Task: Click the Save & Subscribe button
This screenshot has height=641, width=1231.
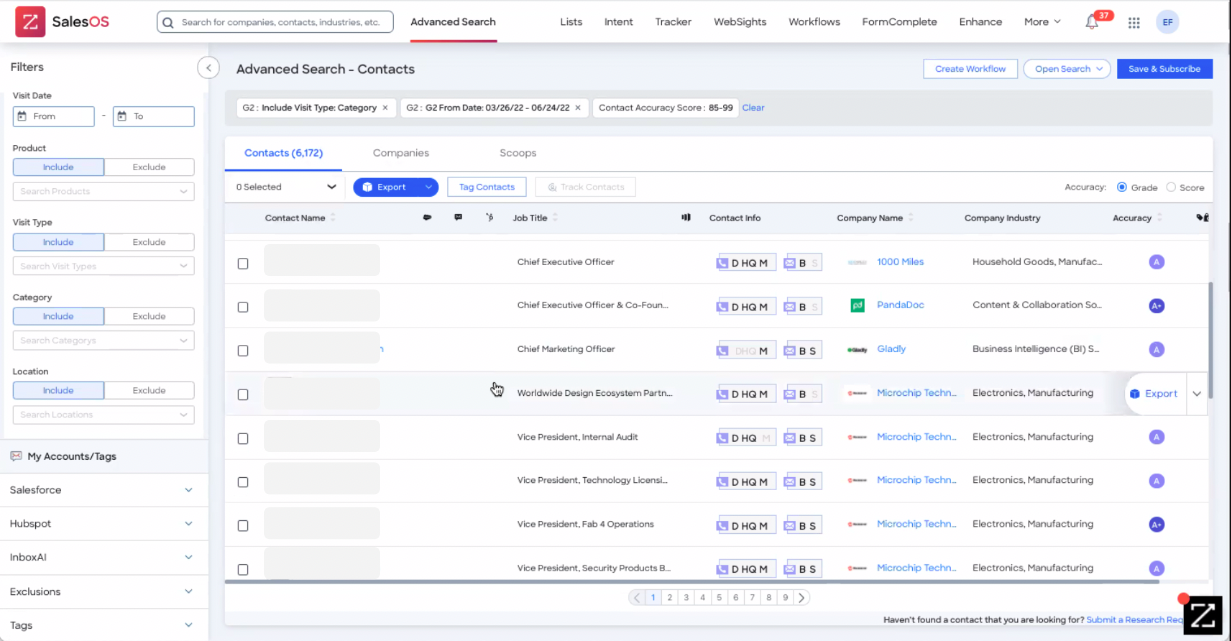Action: (x=1164, y=69)
